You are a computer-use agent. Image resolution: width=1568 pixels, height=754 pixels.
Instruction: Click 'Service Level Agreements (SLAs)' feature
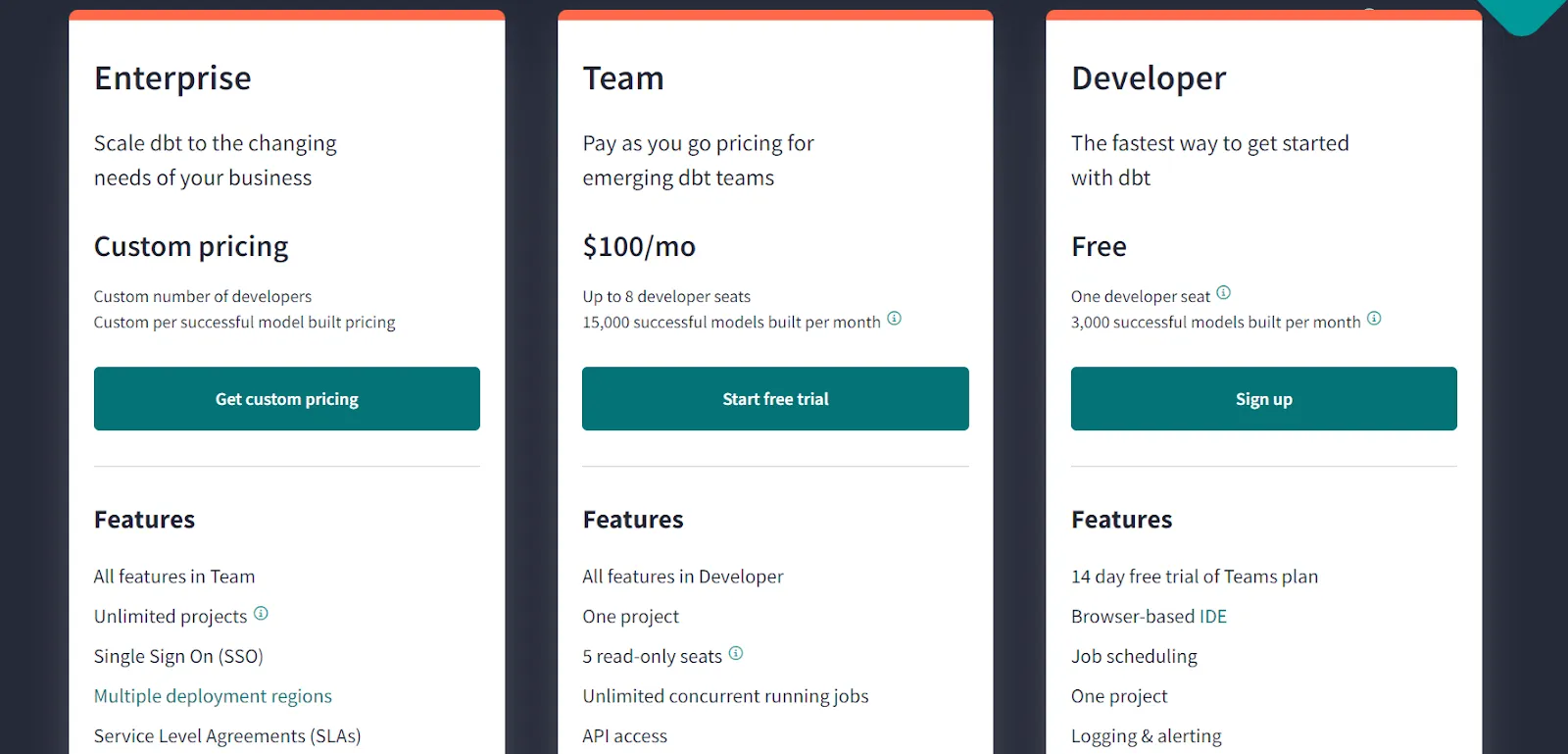pos(227,736)
